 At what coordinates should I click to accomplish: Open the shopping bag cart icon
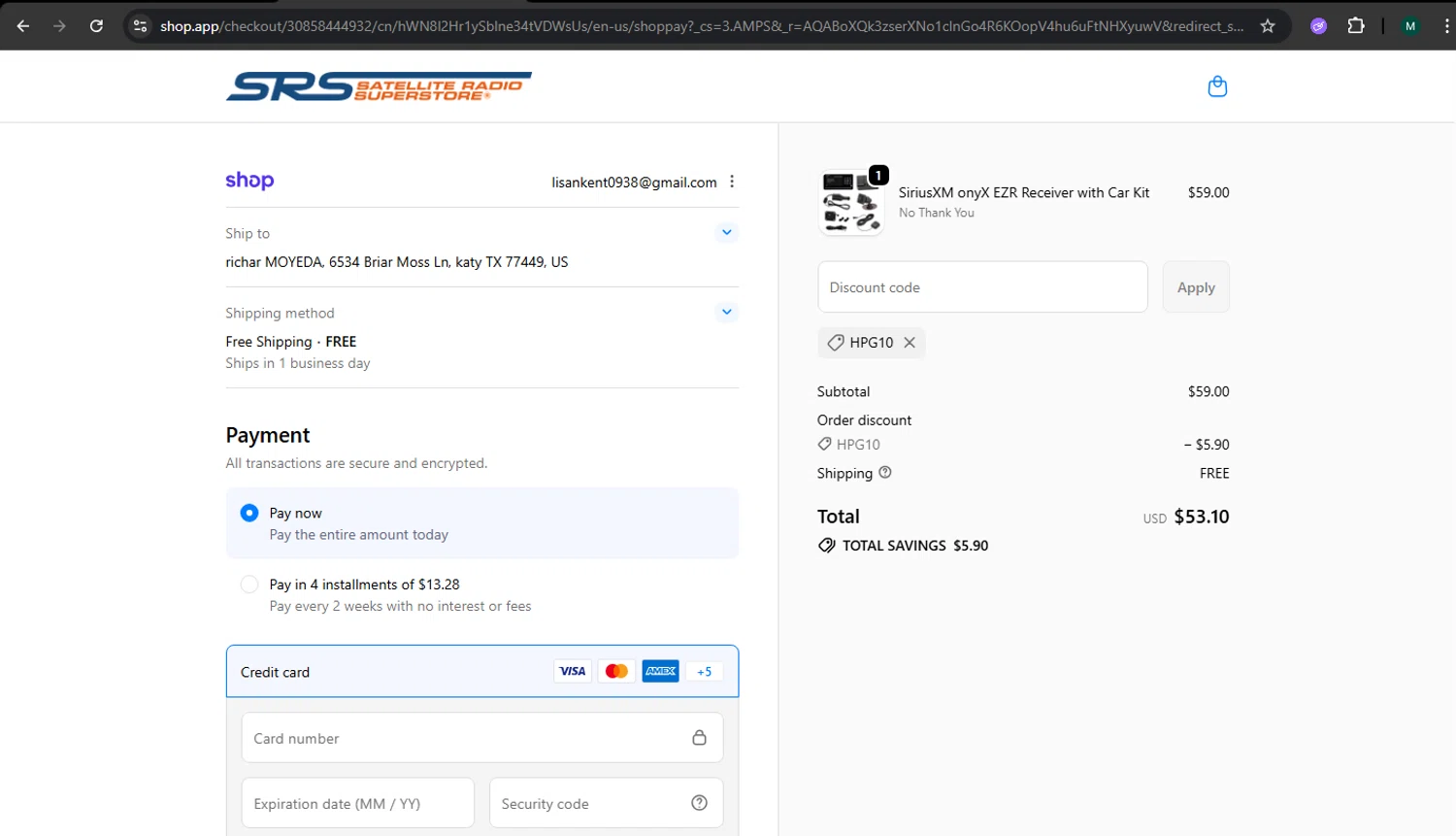click(1217, 86)
